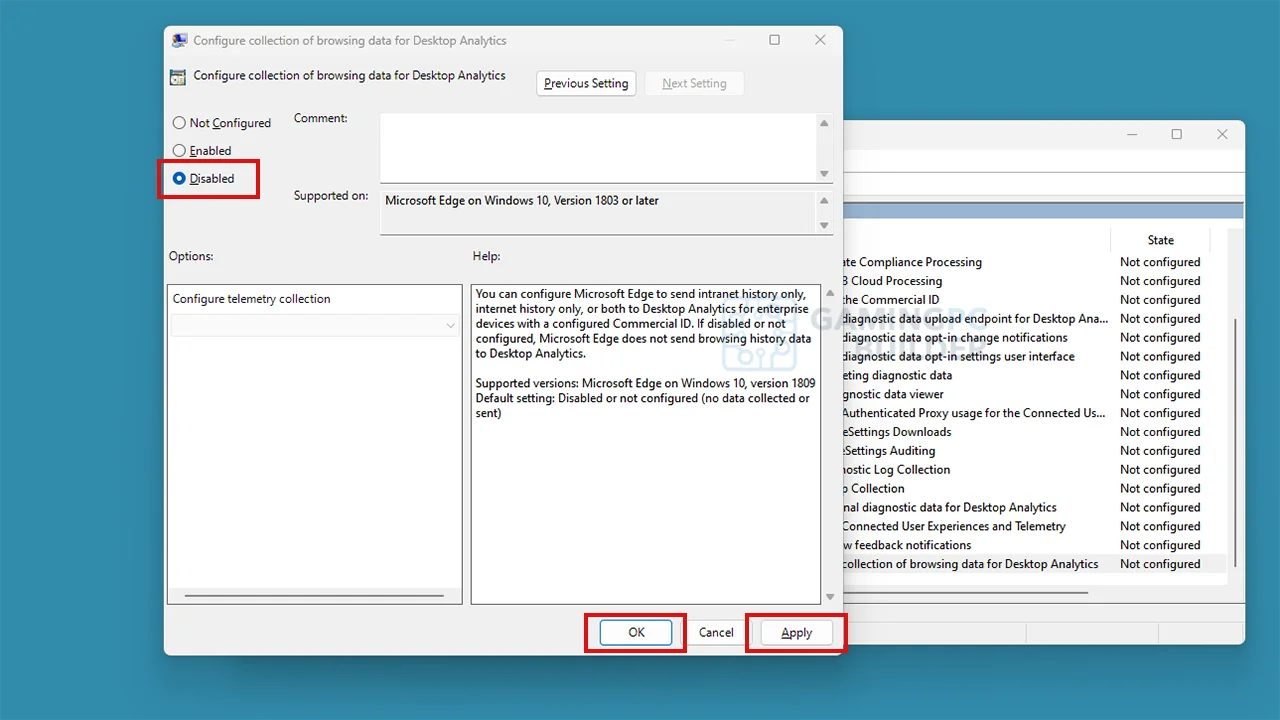Screen dimensions: 1280x720
Task: Click the Help pane scroll down arrow
Action: pos(829,597)
